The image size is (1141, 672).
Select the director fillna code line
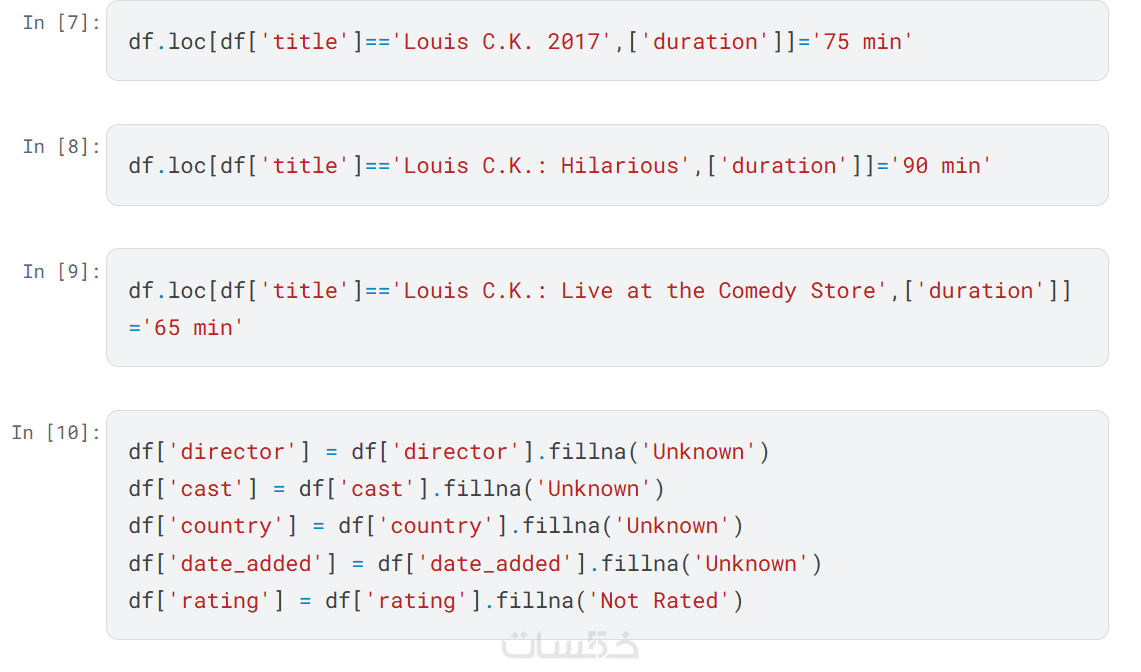pyautogui.click(x=449, y=452)
